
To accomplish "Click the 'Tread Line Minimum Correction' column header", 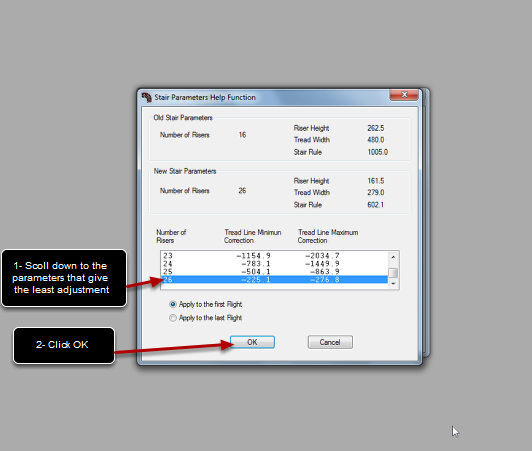I will pyautogui.click(x=252, y=236).
